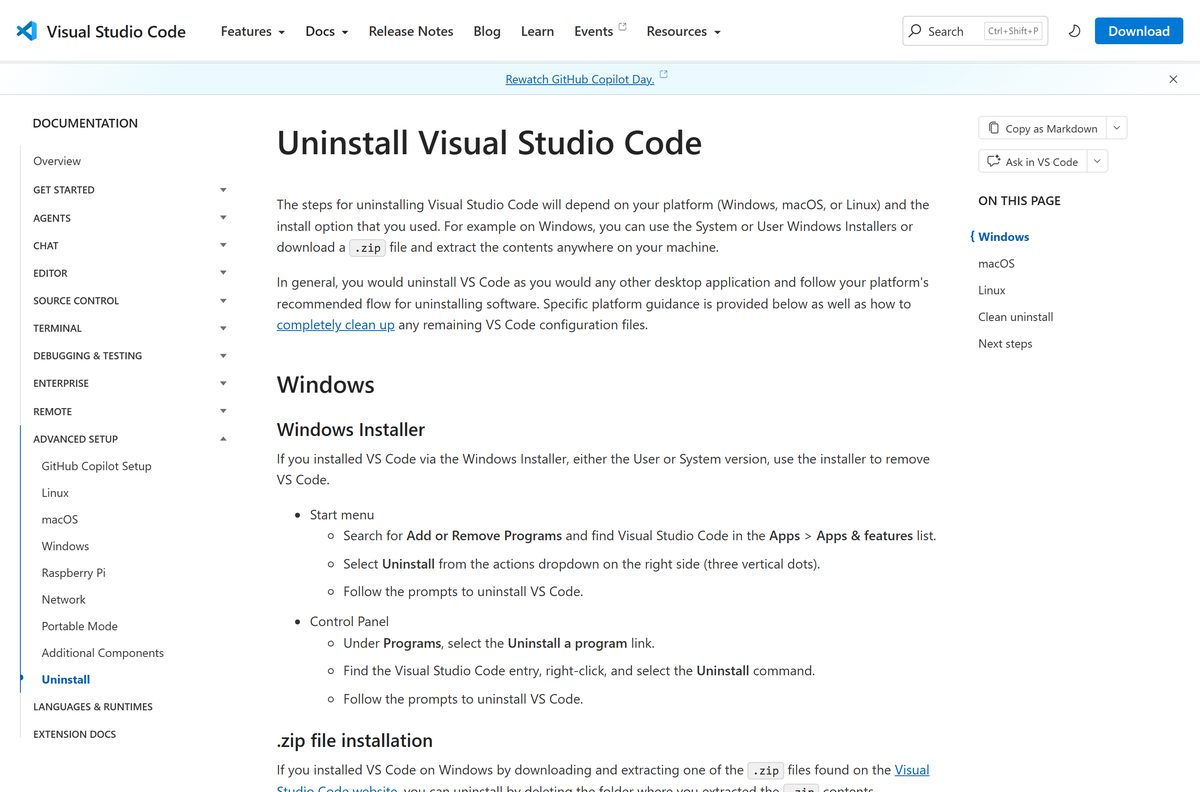
Task: Open the Overview docs page
Action: [x=57, y=161]
